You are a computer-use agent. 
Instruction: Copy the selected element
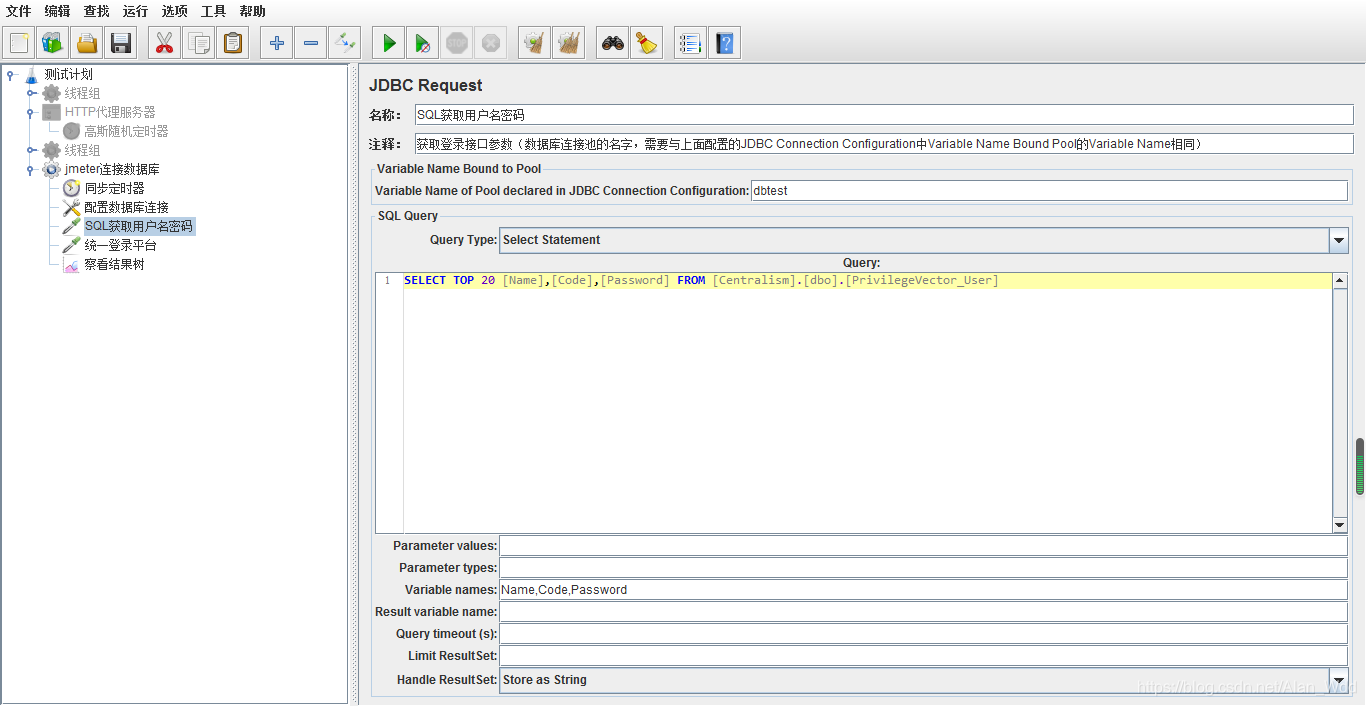point(199,42)
